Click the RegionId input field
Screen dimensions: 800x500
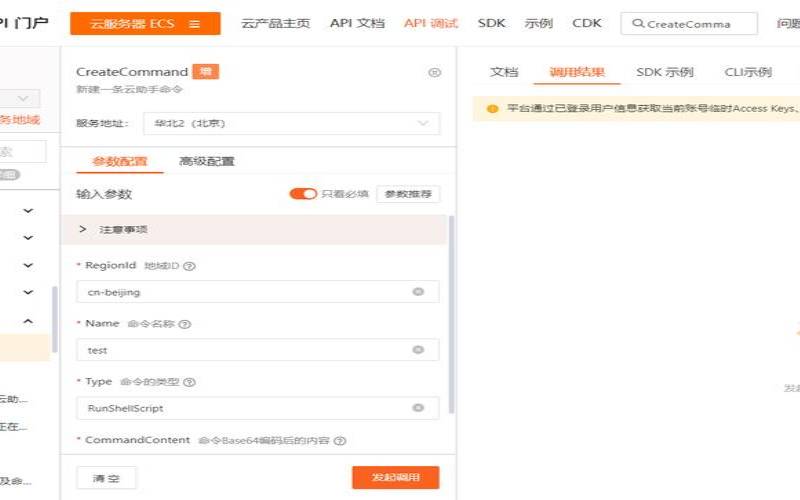tap(258, 292)
